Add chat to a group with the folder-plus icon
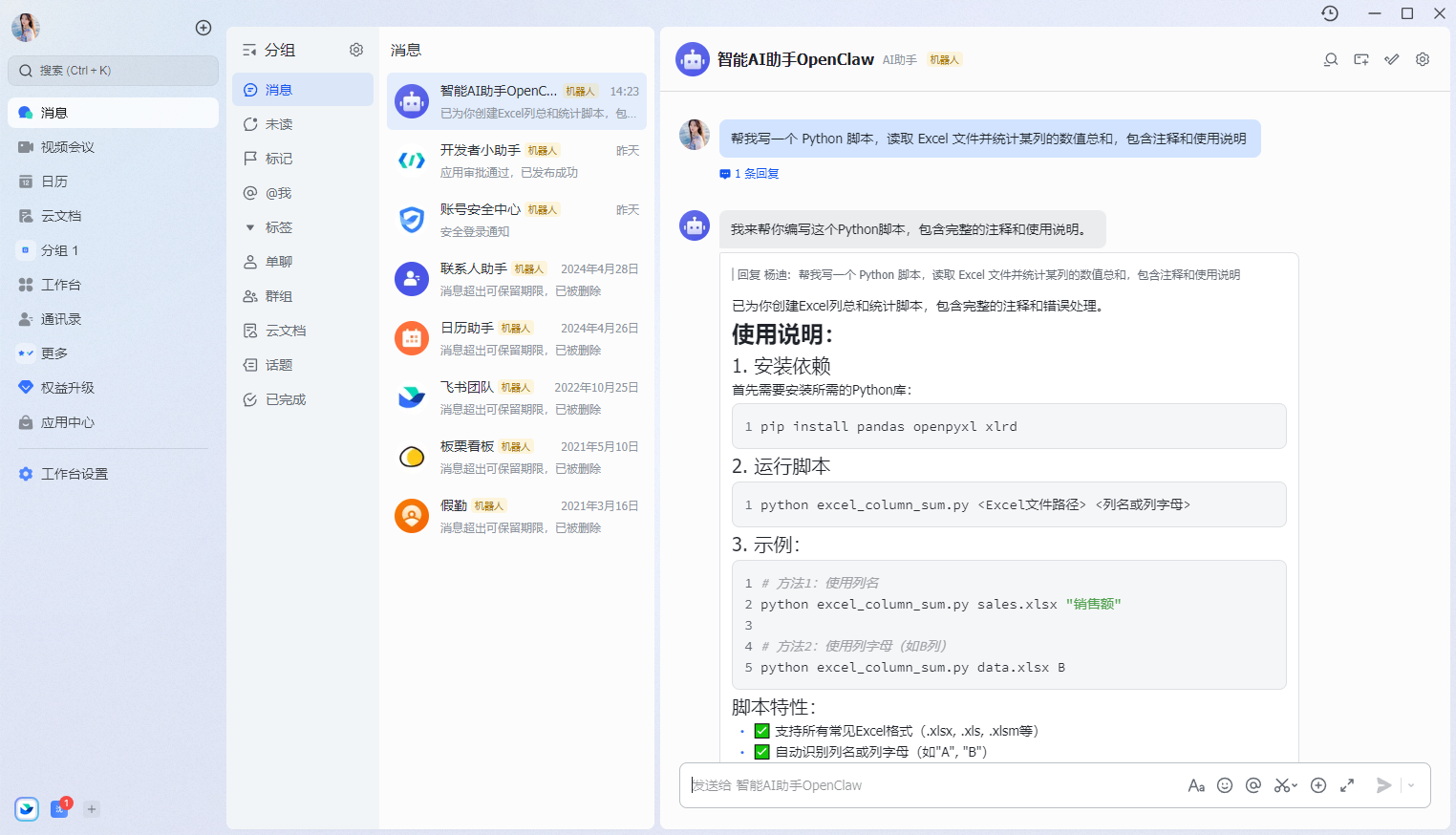This screenshot has width=1456, height=835. [x=1360, y=58]
